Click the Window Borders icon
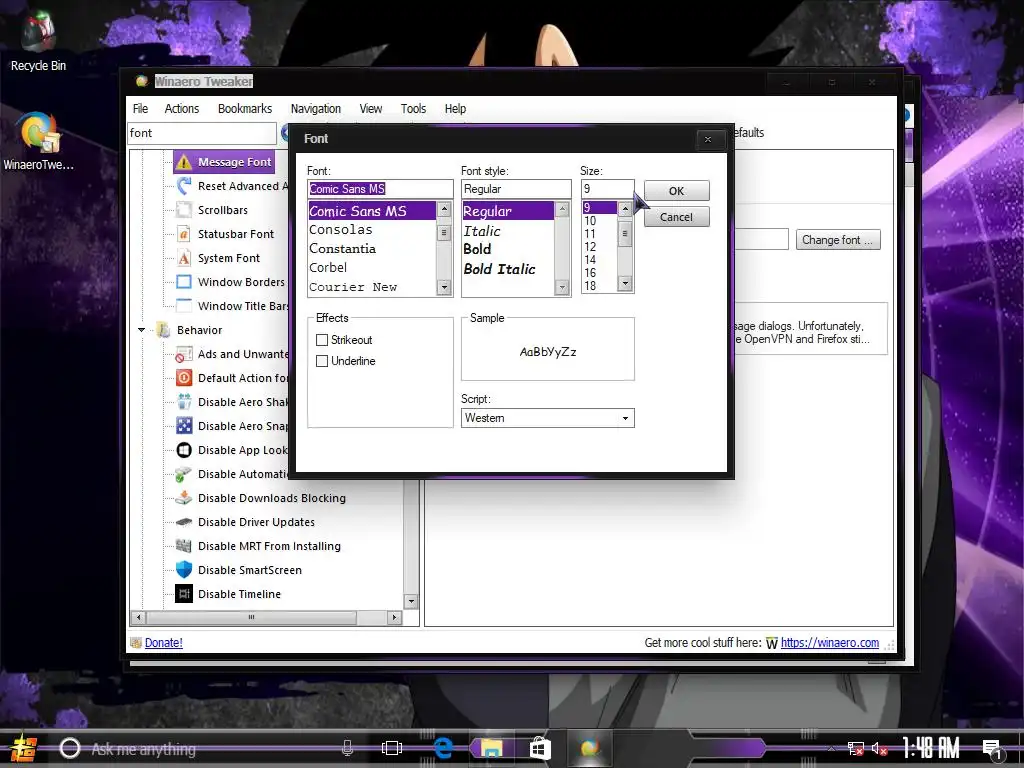Viewport: 1024px width, 768px height. pos(184,282)
